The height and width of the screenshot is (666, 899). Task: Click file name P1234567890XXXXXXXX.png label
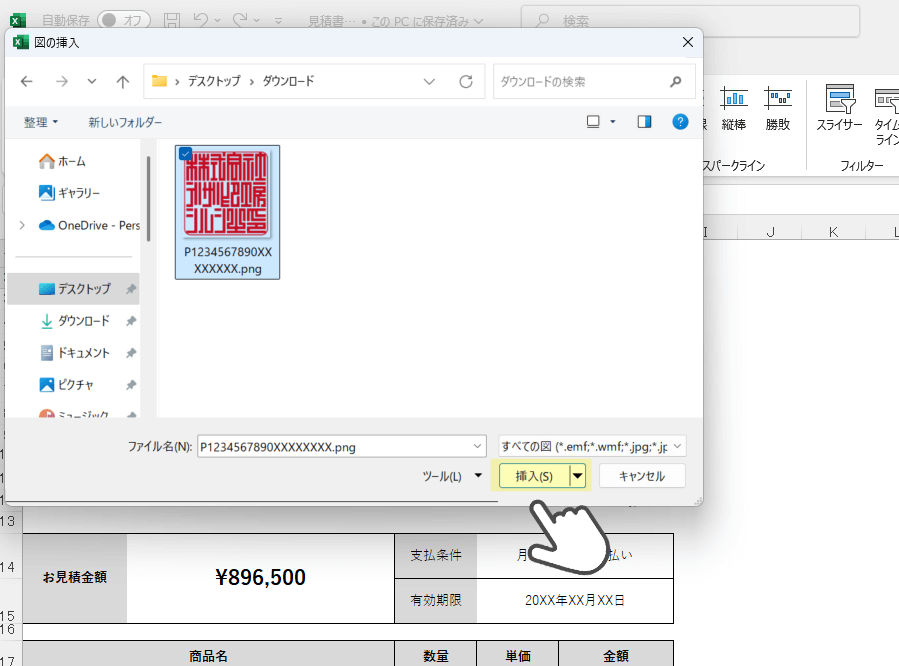[228, 260]
